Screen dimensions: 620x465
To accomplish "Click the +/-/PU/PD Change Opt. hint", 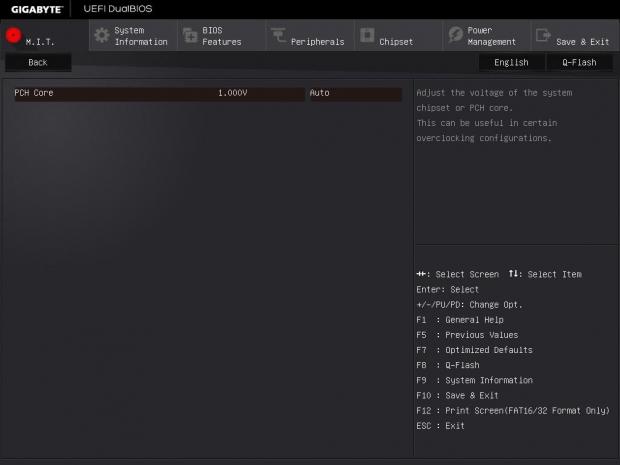I will coord(469,305).
